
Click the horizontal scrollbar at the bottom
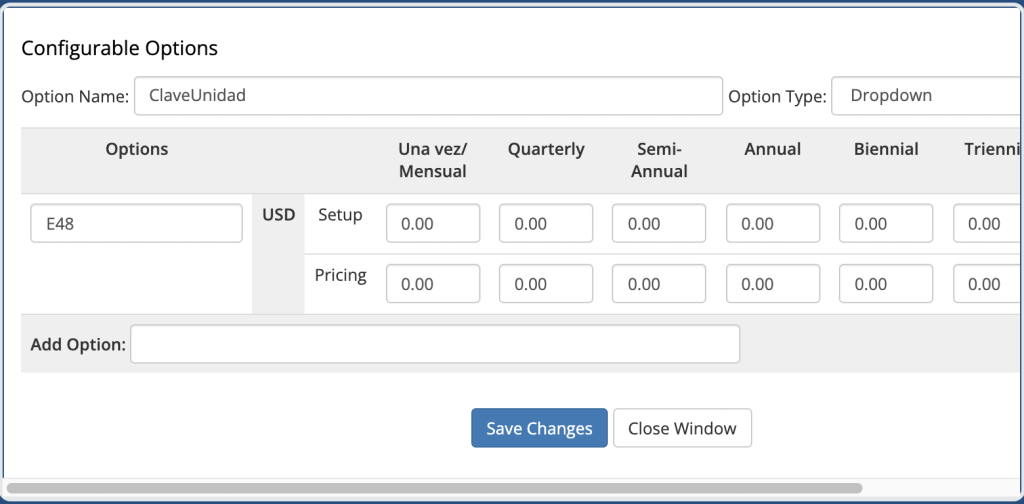[434, 488]
